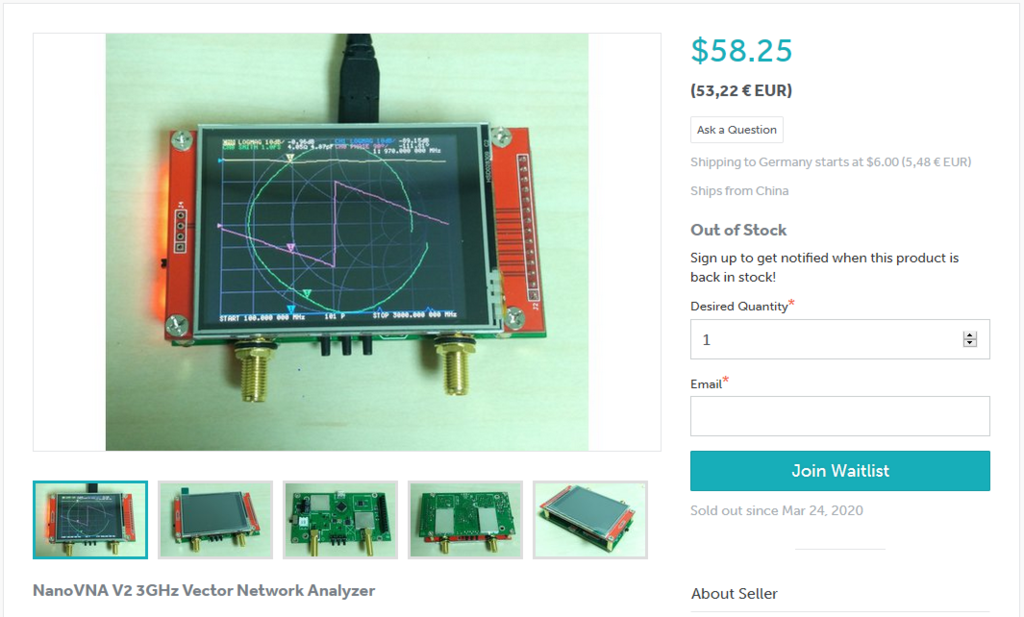This screenshot has height=617, width=1024.
Task: Click the Join Waitlist button
Action: [840, 471]
